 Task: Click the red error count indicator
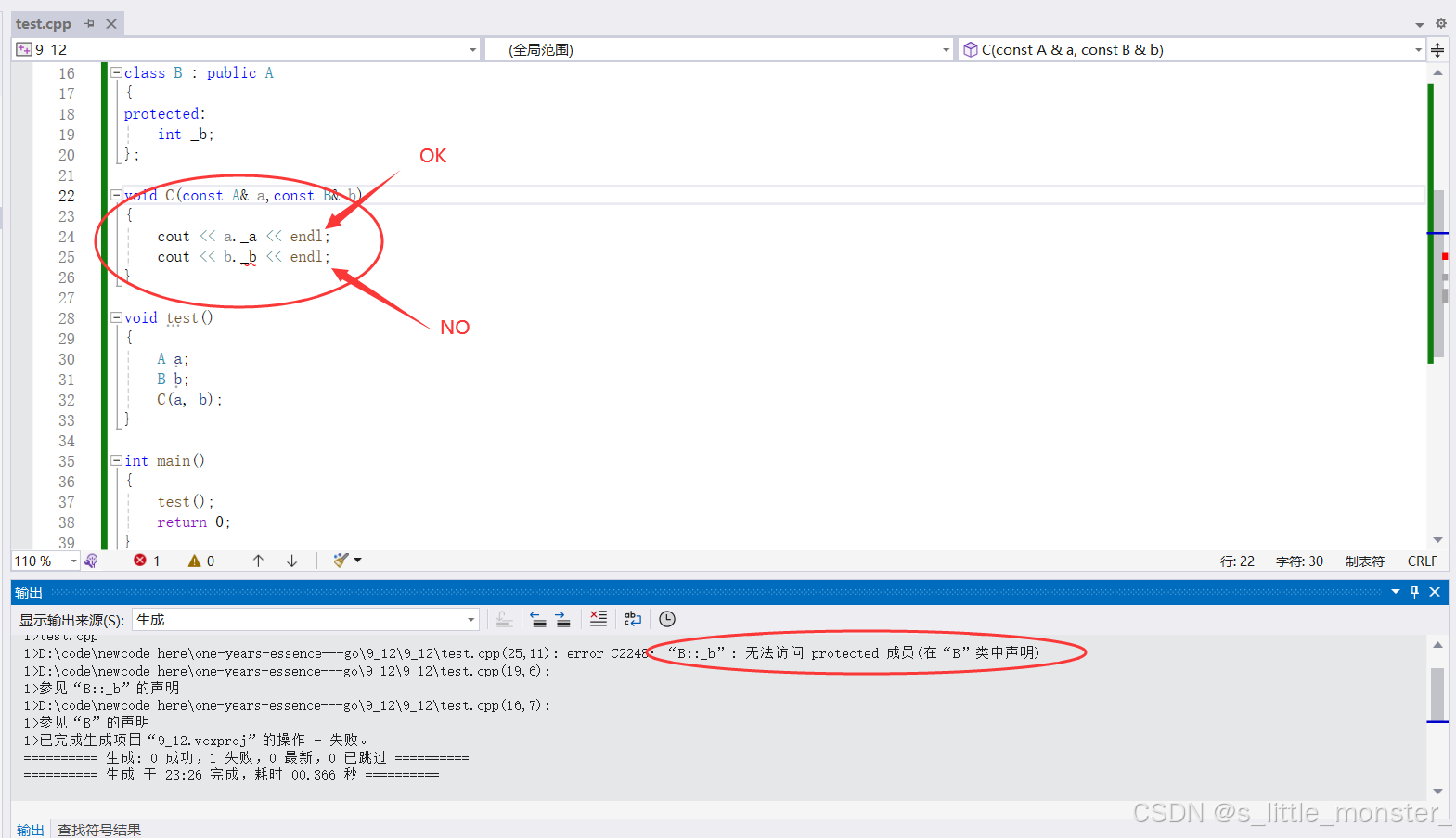(147, 561)
